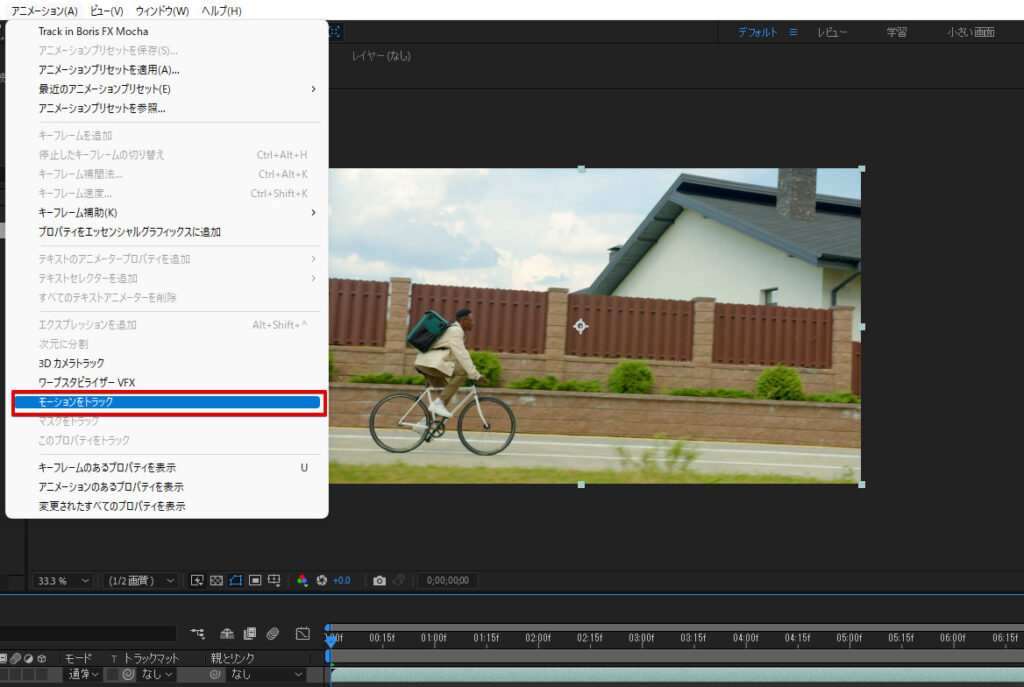This screenshot has height=687, width=1024.
Task: Open the (1/2画質) resolution dropdown
Action: pos(141,580)
